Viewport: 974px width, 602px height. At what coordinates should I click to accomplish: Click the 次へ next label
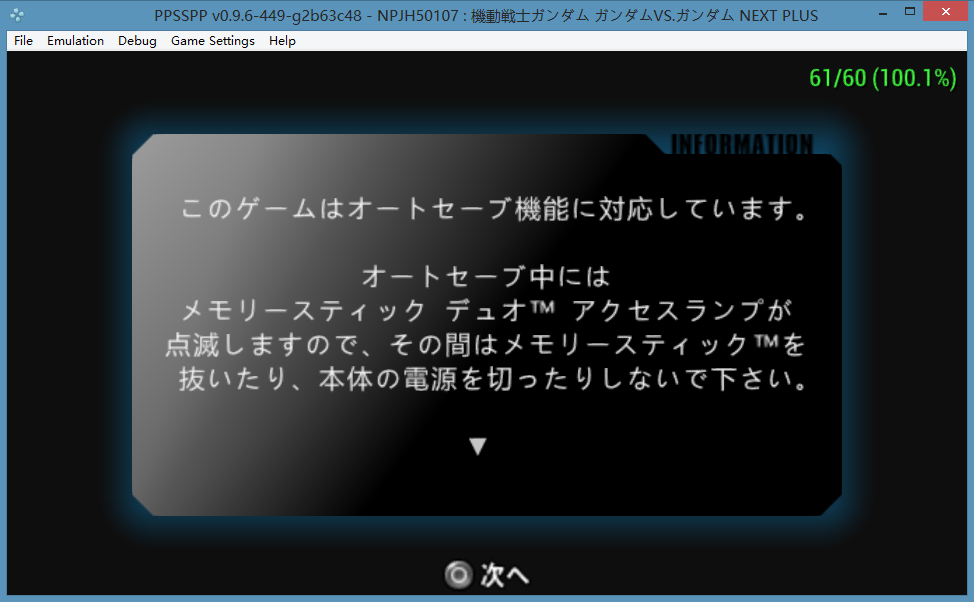[x=504, y=575]
